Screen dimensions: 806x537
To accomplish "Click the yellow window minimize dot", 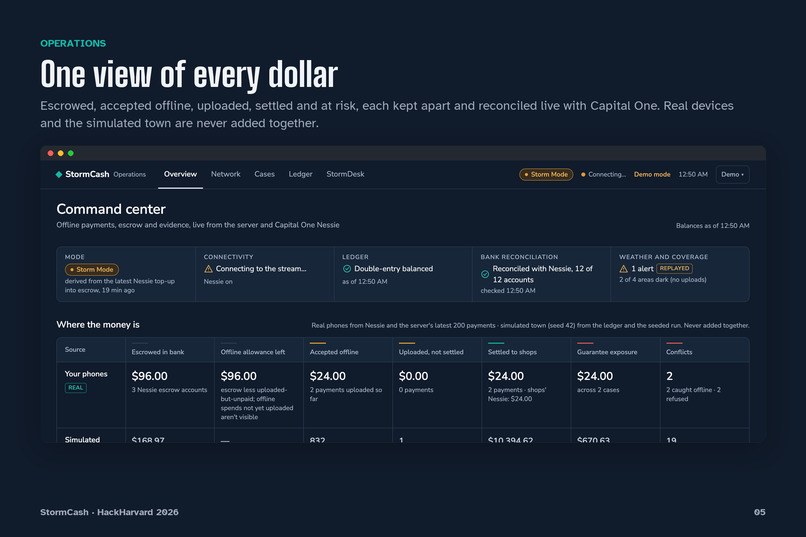I will pyautogui.click(x=61, y=153).
